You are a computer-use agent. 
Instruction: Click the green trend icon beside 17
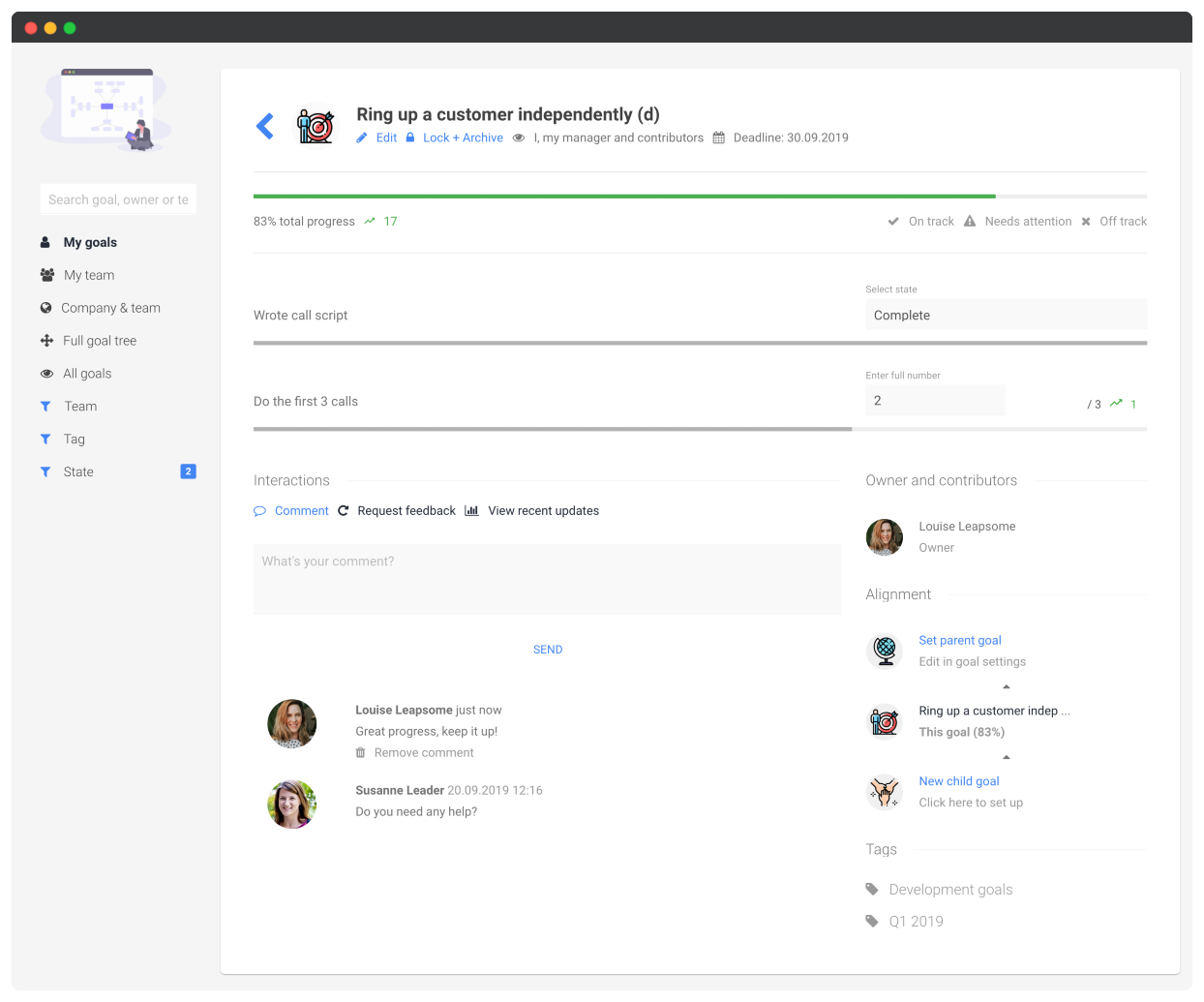(x=370, y=221)
